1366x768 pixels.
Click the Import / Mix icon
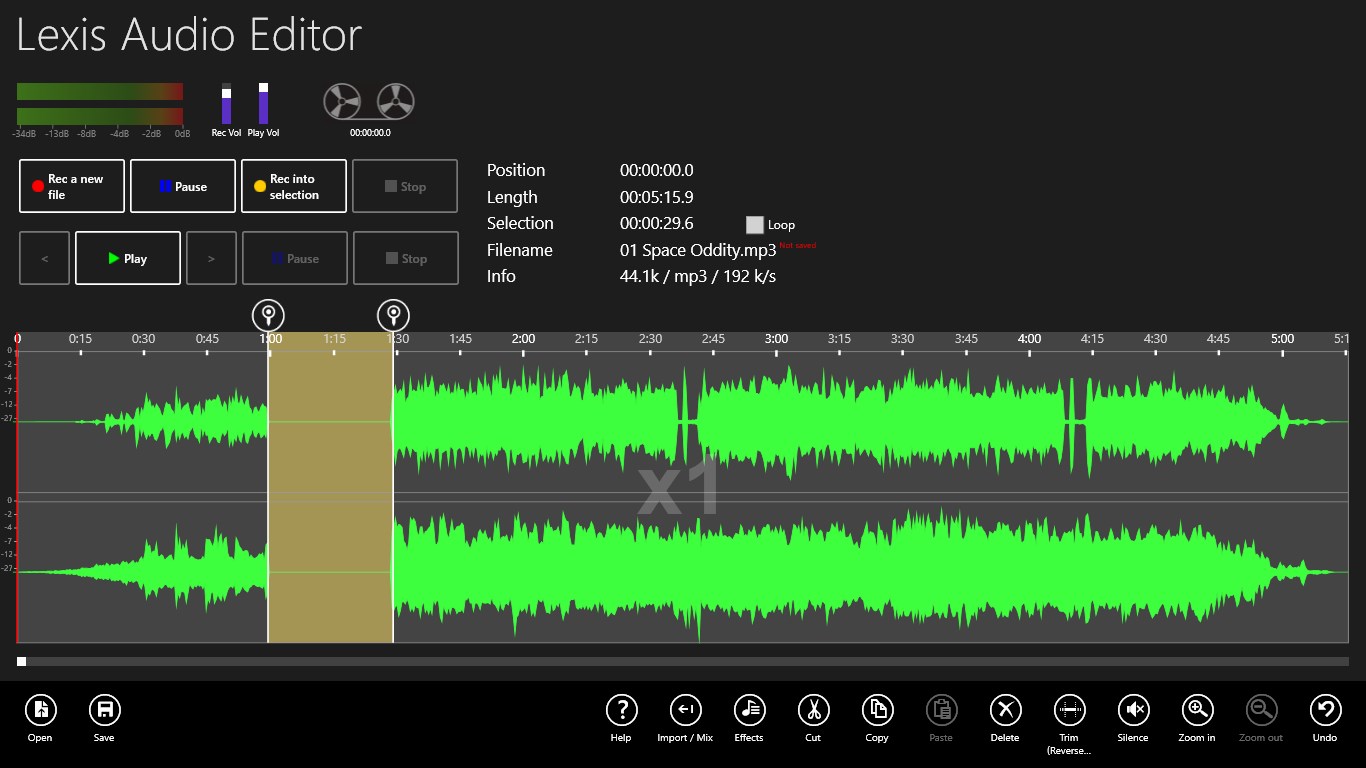point(686,711)
